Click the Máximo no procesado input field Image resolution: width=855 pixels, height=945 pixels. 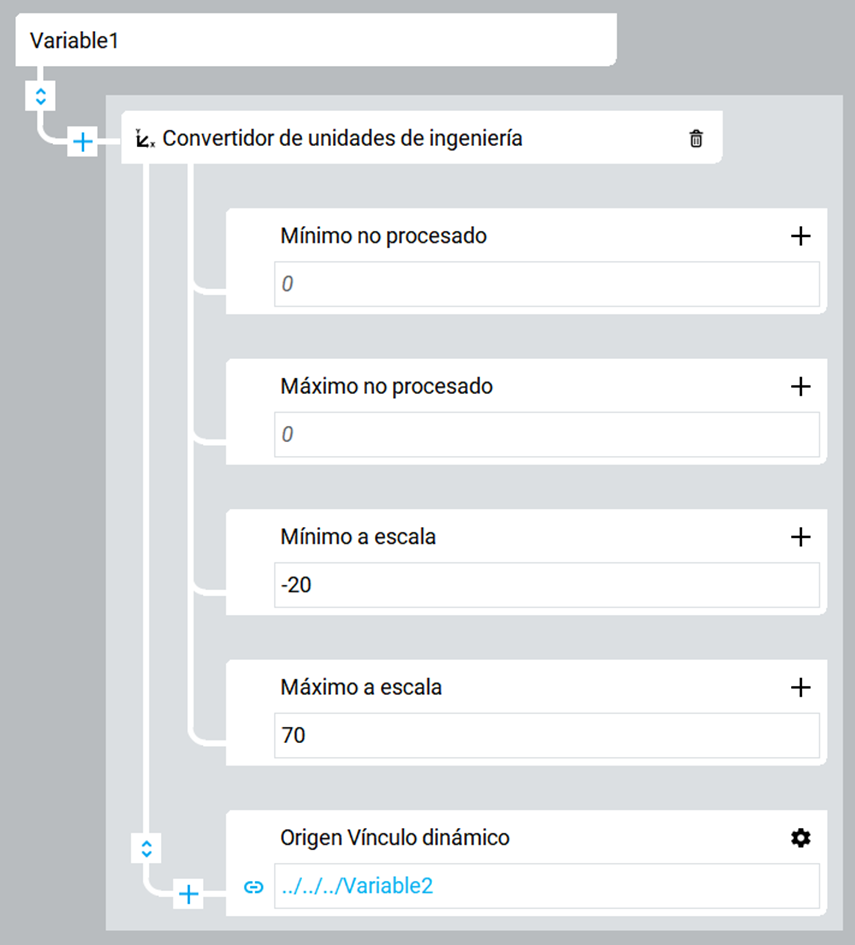tap(546, 435)
